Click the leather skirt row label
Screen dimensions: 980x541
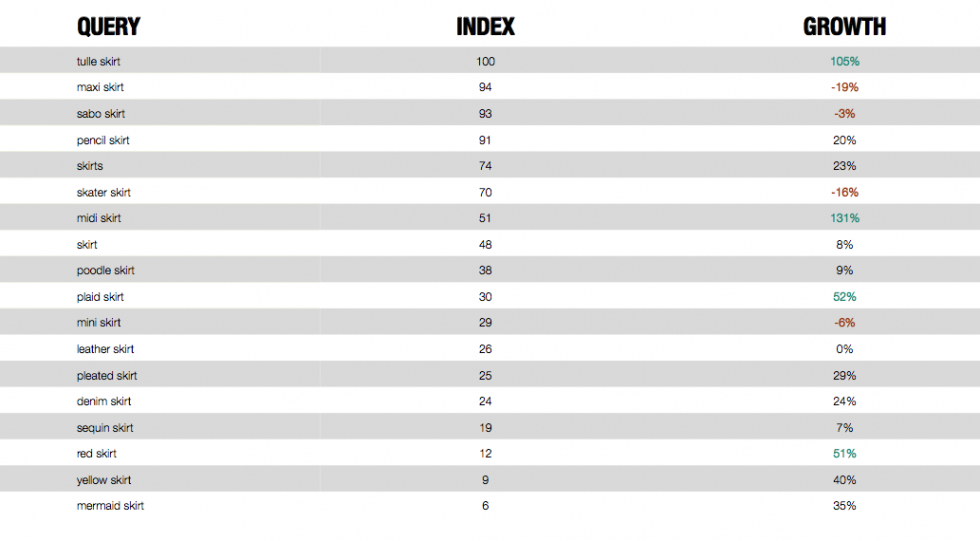click(x=105, y=349)
